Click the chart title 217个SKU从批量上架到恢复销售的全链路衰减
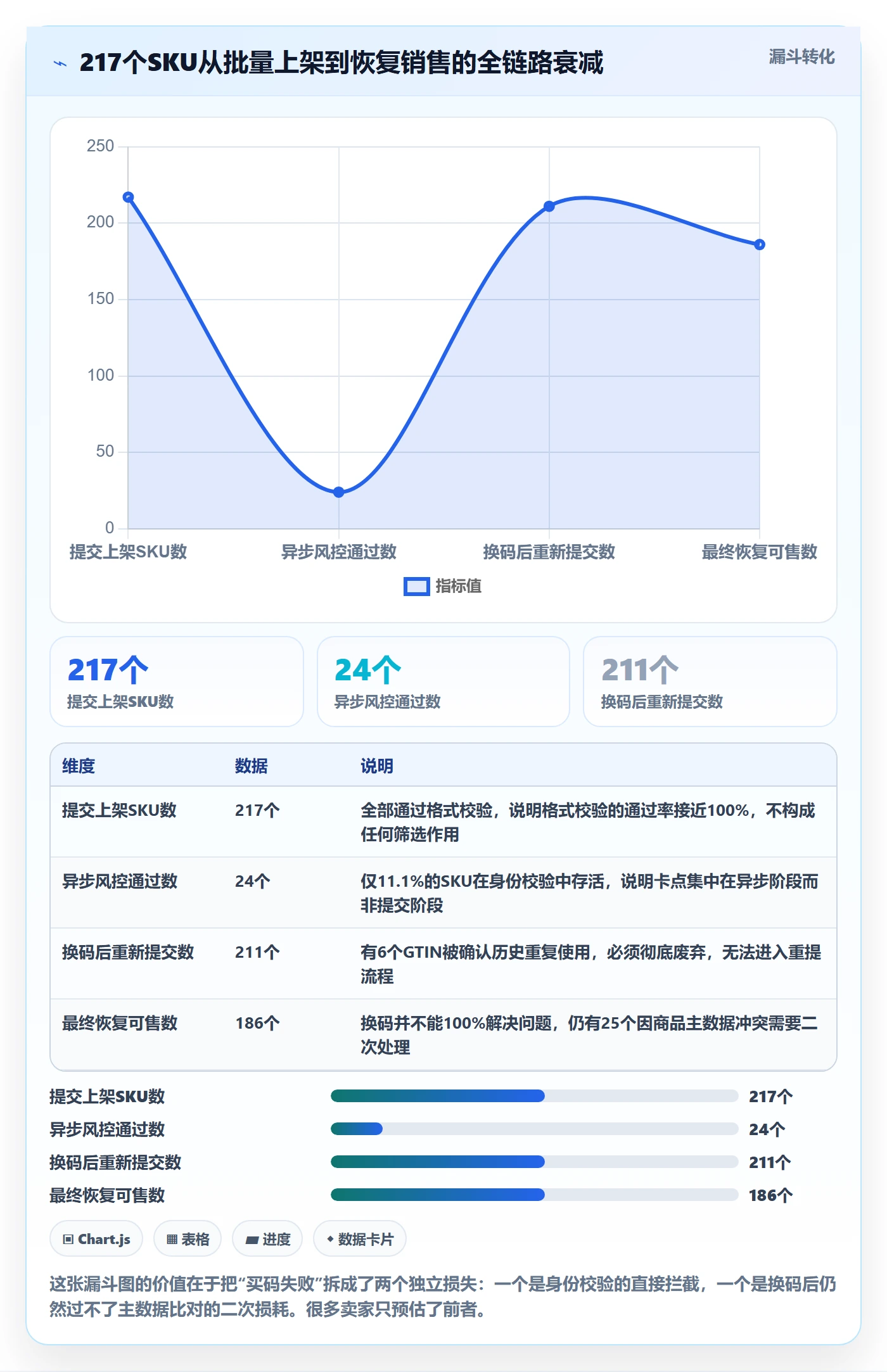 coord(341,63)
